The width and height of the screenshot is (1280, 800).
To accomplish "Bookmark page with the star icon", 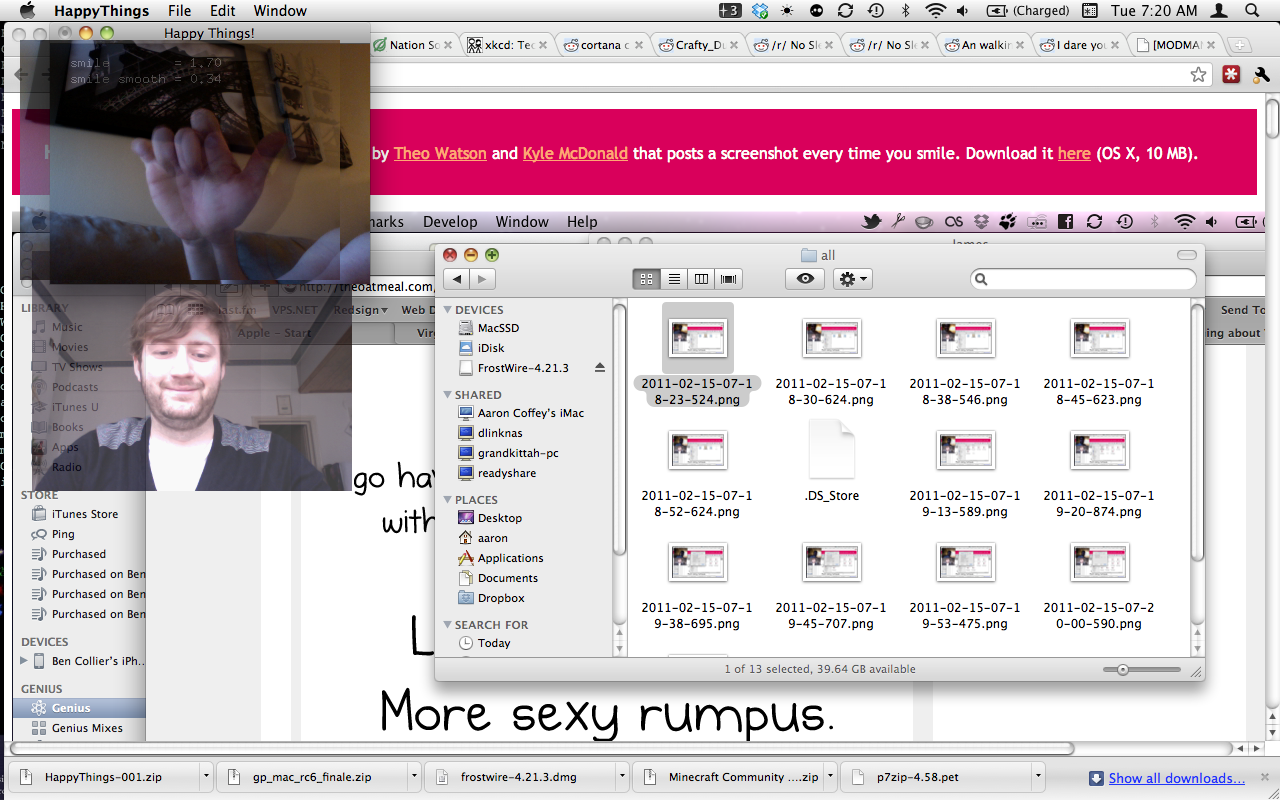I will 1198,75.
